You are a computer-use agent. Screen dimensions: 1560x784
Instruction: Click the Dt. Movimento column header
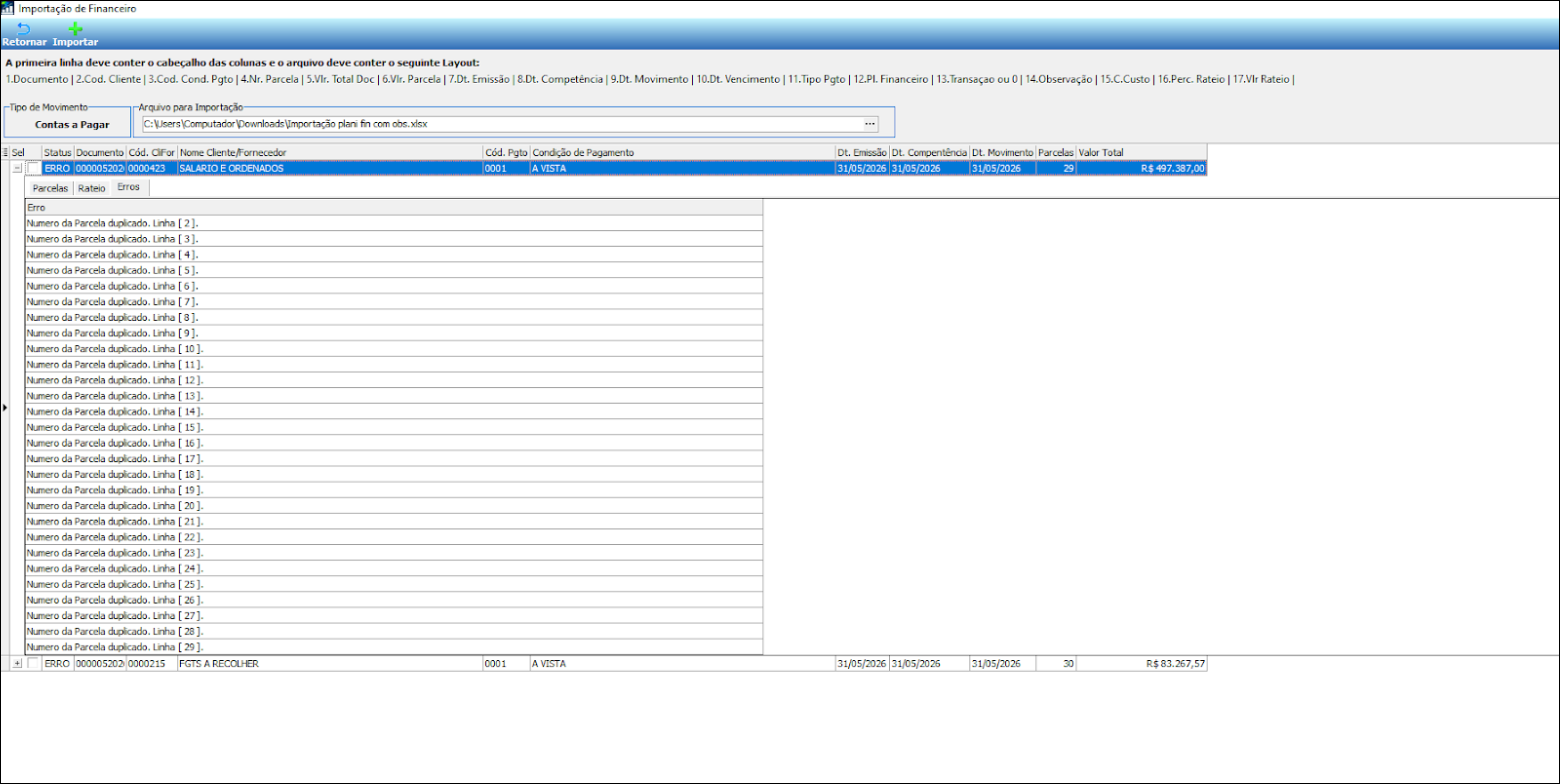[x=1003, y=152]
